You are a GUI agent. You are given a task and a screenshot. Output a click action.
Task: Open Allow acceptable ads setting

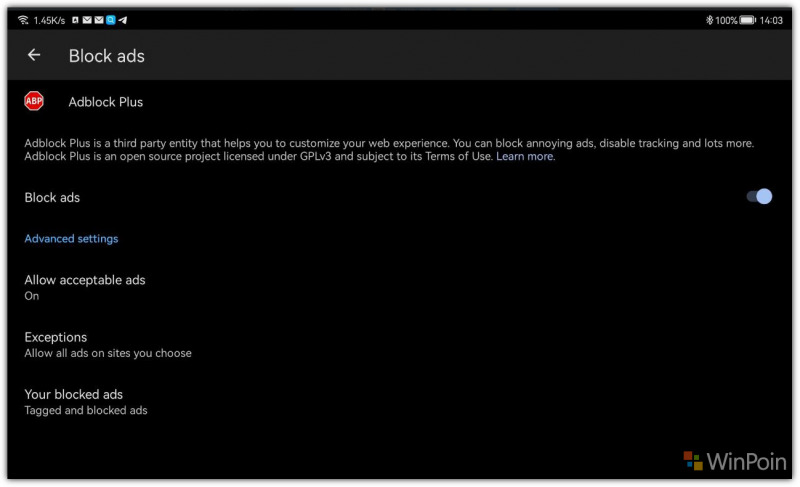pyautogui.click(x=399, y=287)
